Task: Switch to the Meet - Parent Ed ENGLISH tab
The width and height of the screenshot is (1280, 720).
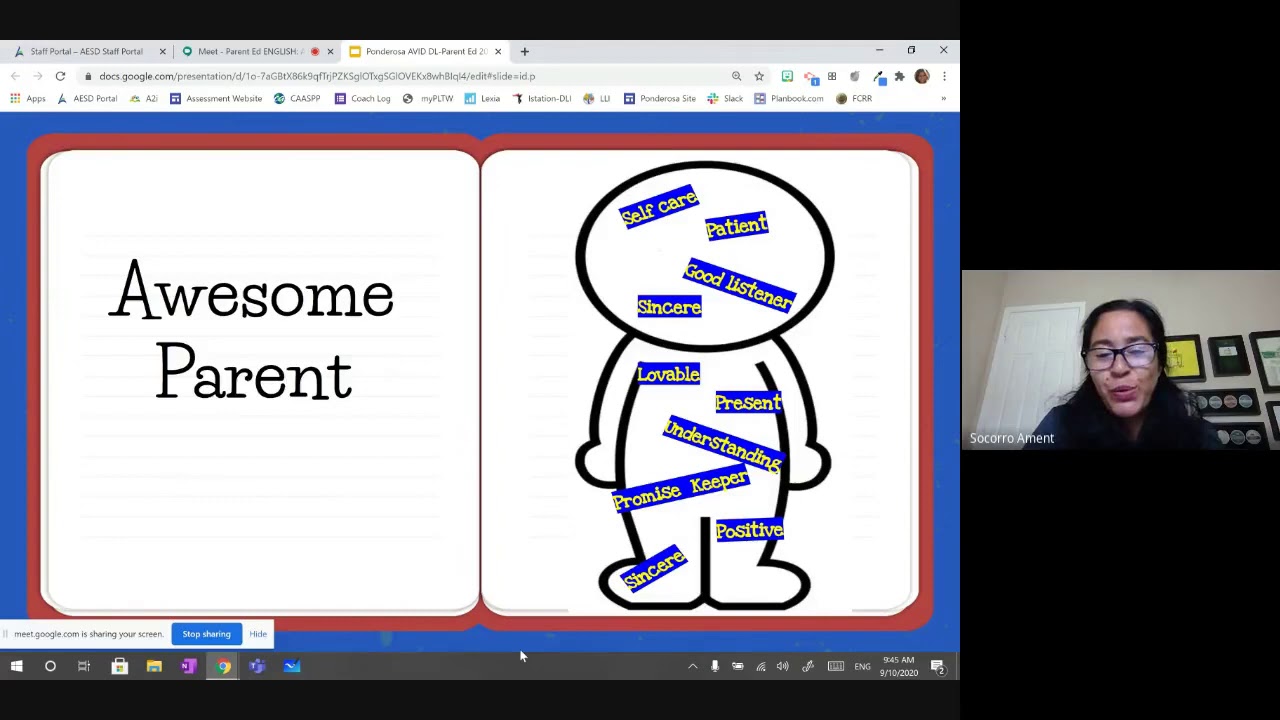Action: [250, 51]
